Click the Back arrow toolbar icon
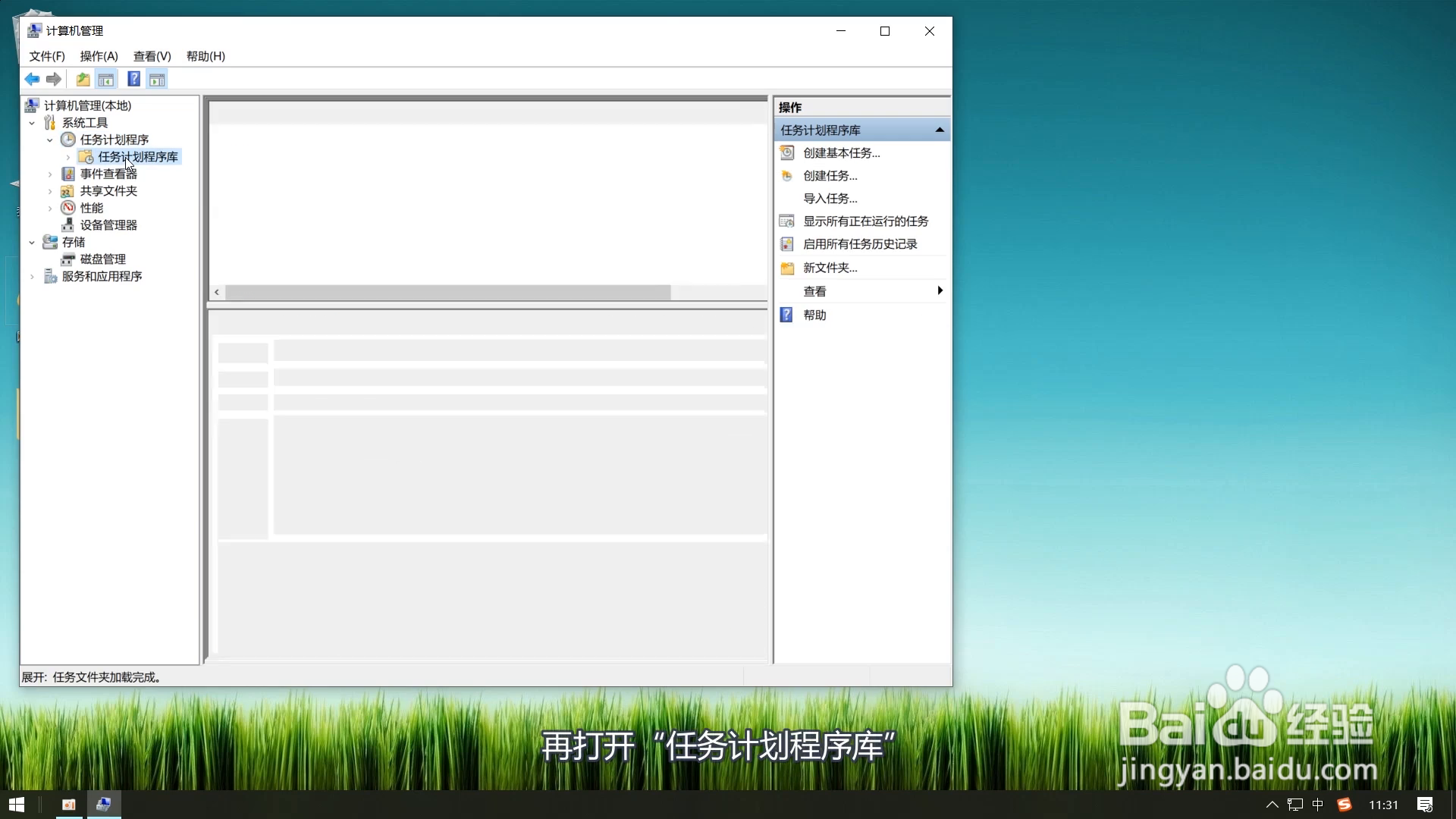1456x819 pixels. tap(32, 79)
